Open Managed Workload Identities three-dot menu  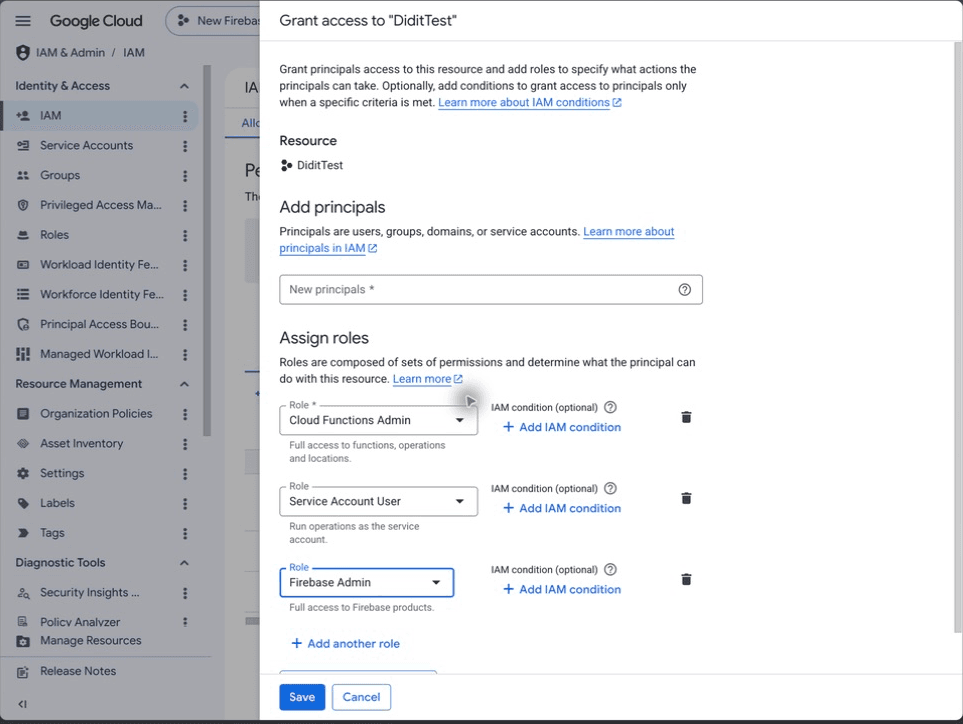point(185,354)
